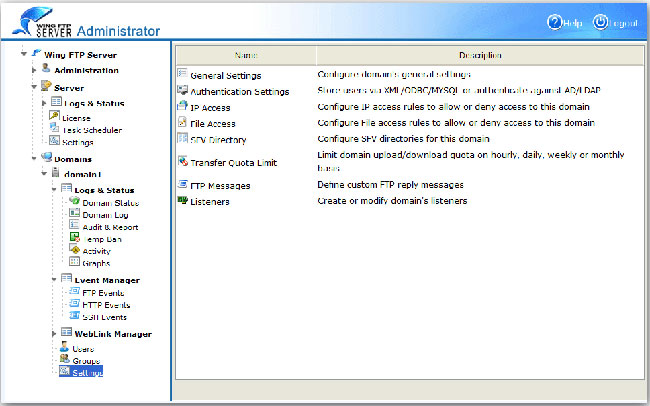
Task: Click the Transfer Quota Limit row icon
Action: pos(182,160)
